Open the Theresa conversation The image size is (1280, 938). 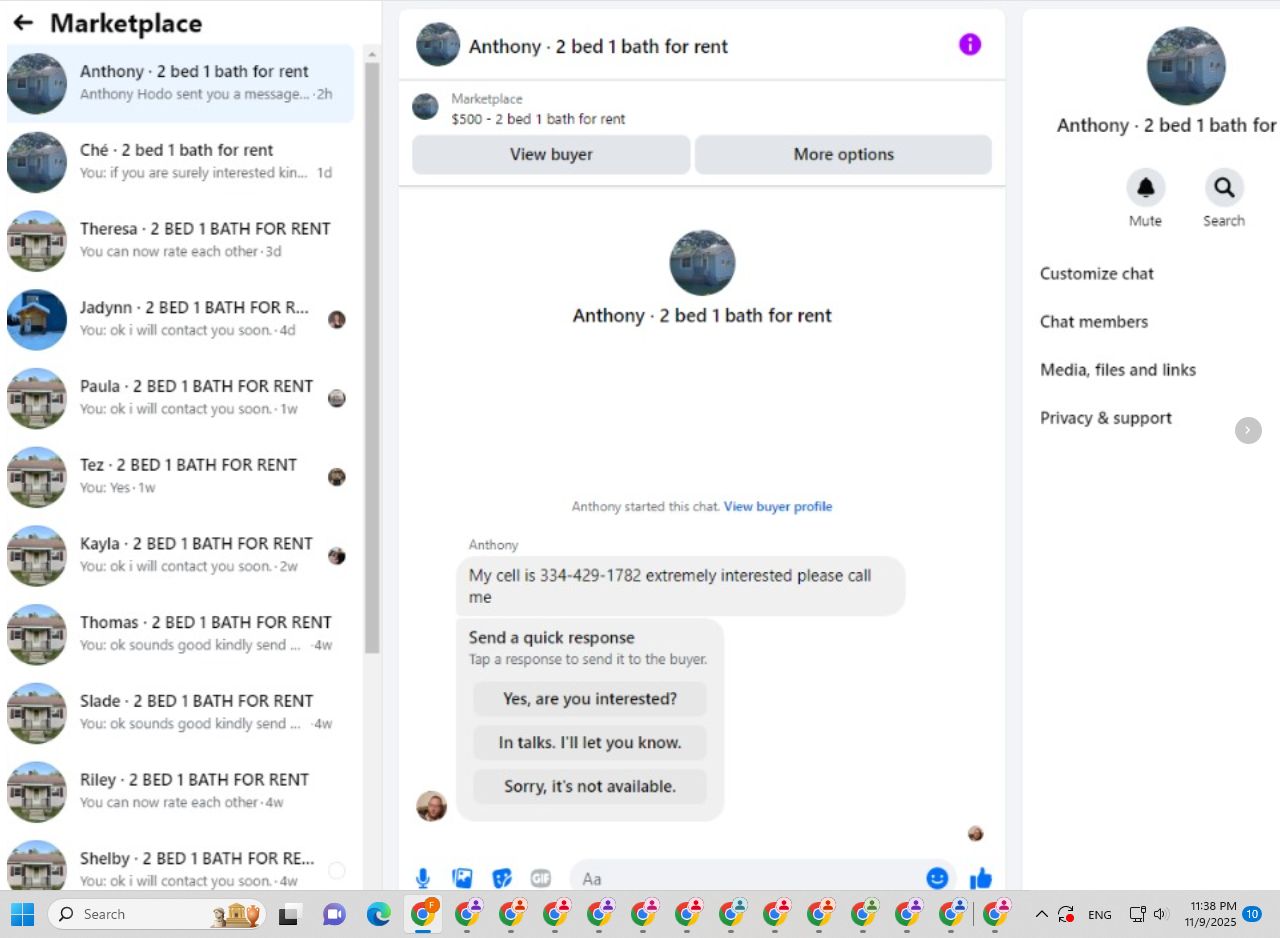click(x=180, y=240)
